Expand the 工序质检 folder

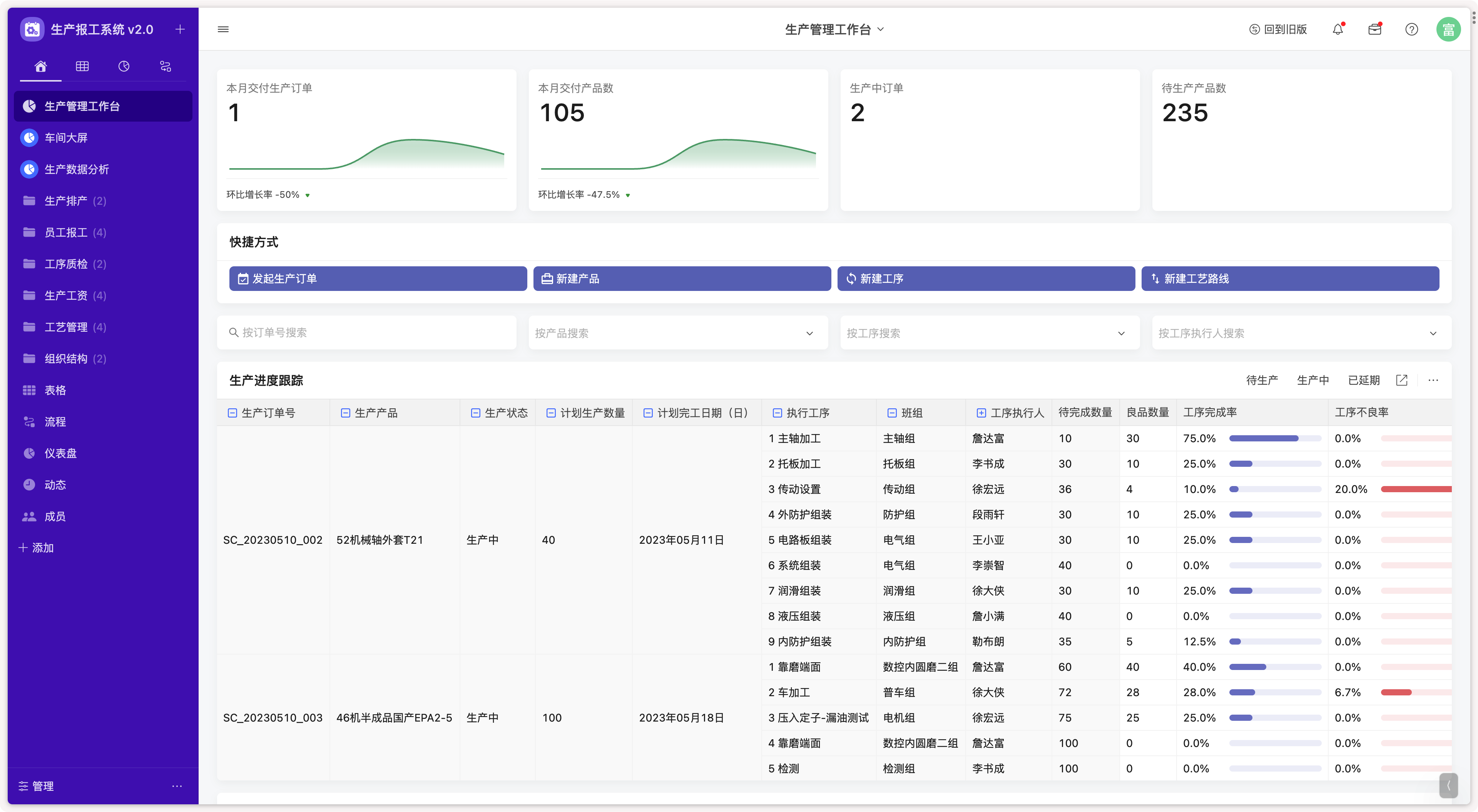coord(103,264)
